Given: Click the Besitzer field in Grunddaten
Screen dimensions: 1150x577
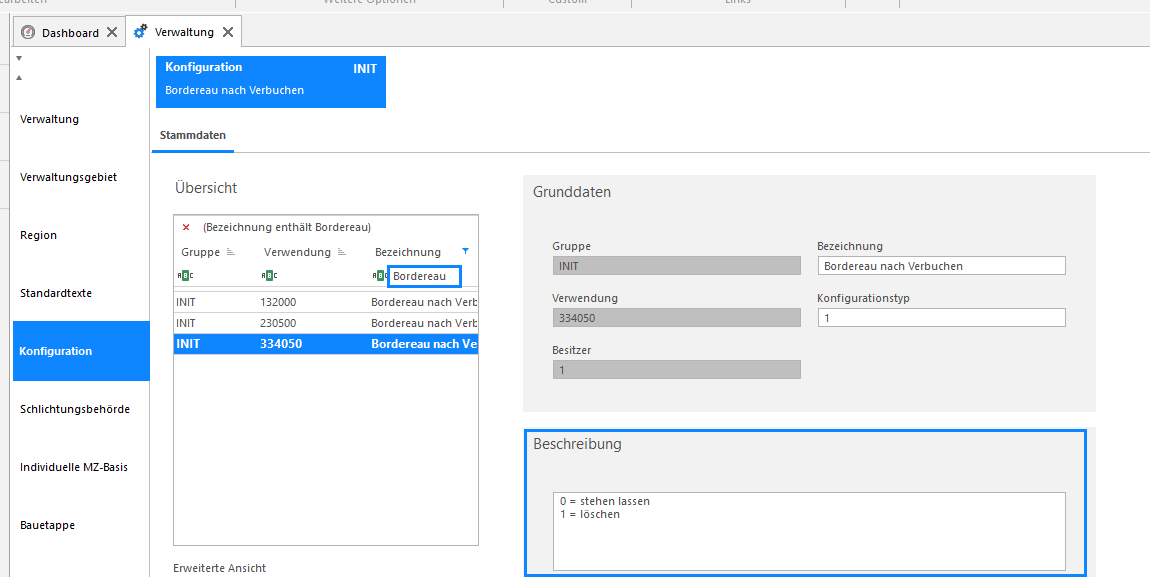Looking at the screenshot, I should (676, 370).
